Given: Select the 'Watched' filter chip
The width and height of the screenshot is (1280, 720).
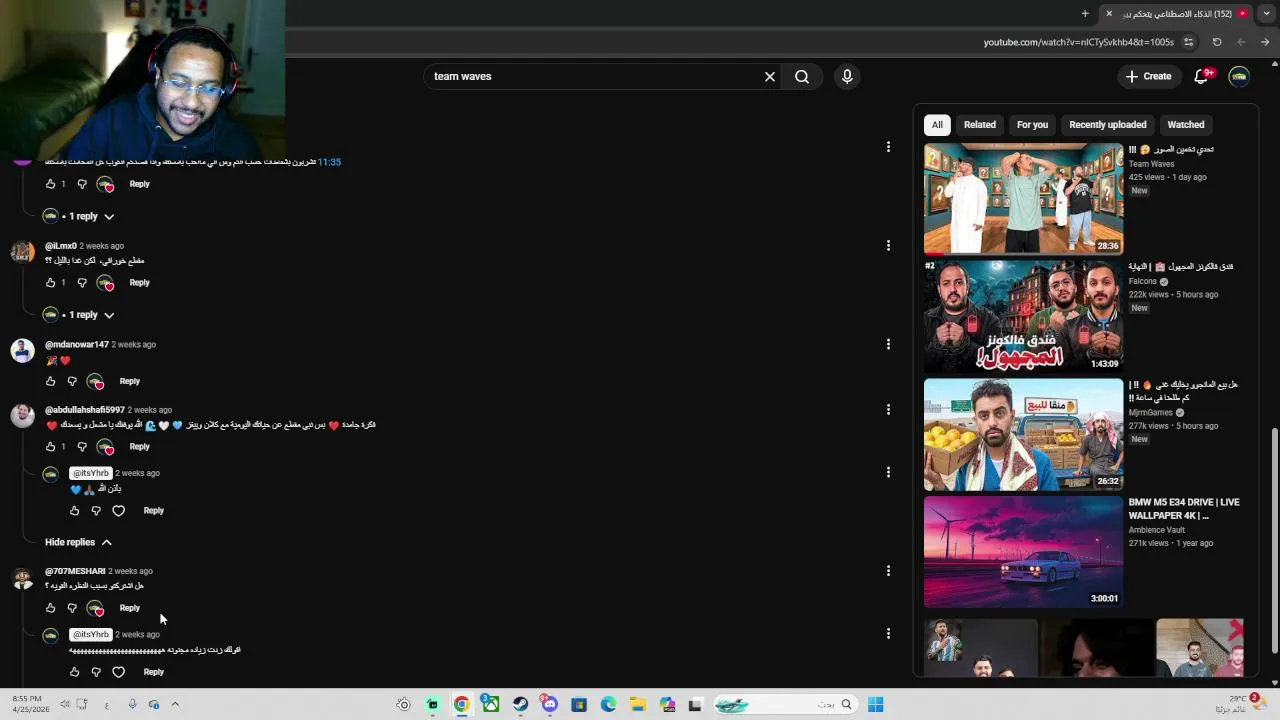Looking at the screenshot, I should [x=1186, y=125].
